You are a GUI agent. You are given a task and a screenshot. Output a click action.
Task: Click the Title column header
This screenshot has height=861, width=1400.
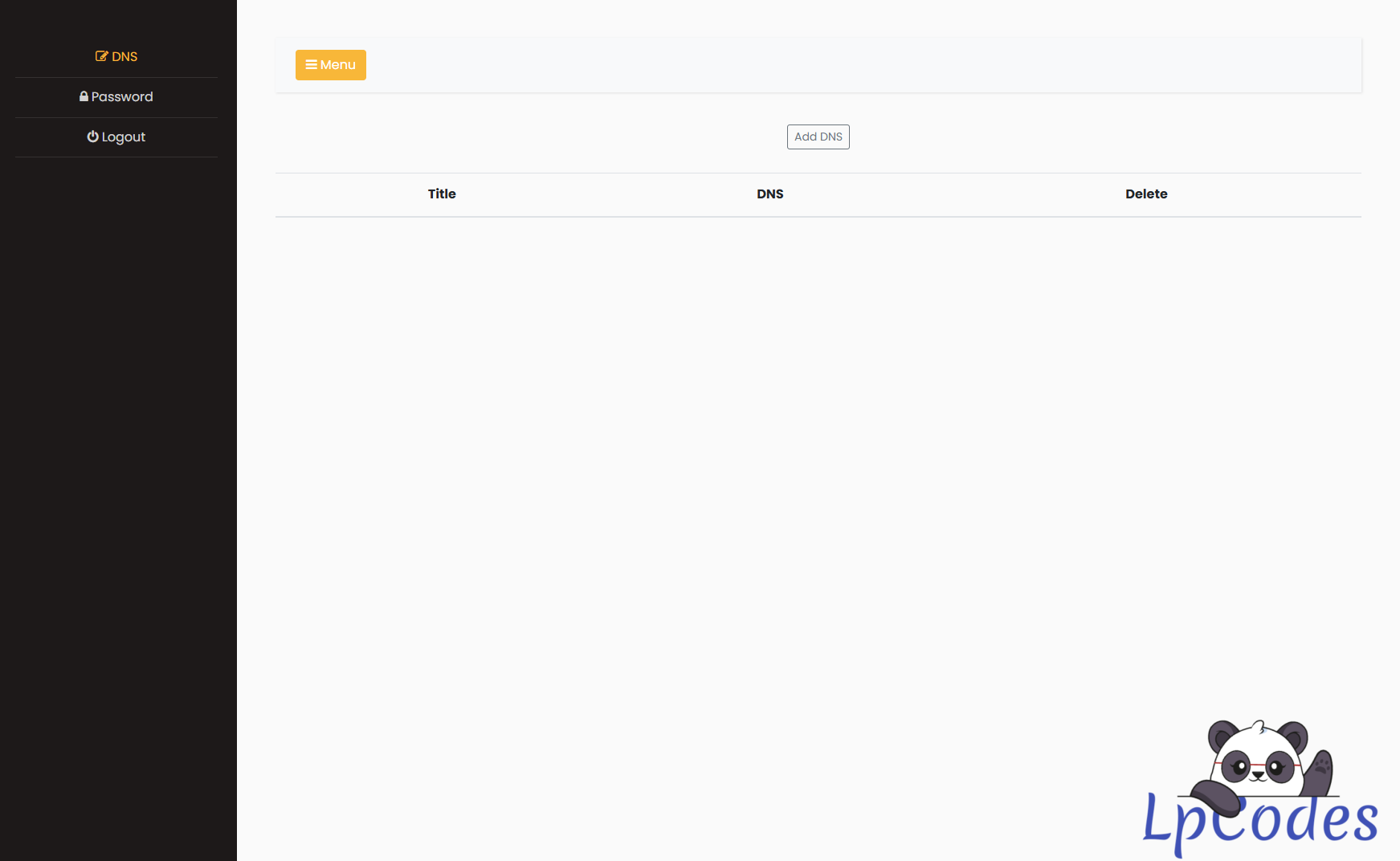coord(442,194)
